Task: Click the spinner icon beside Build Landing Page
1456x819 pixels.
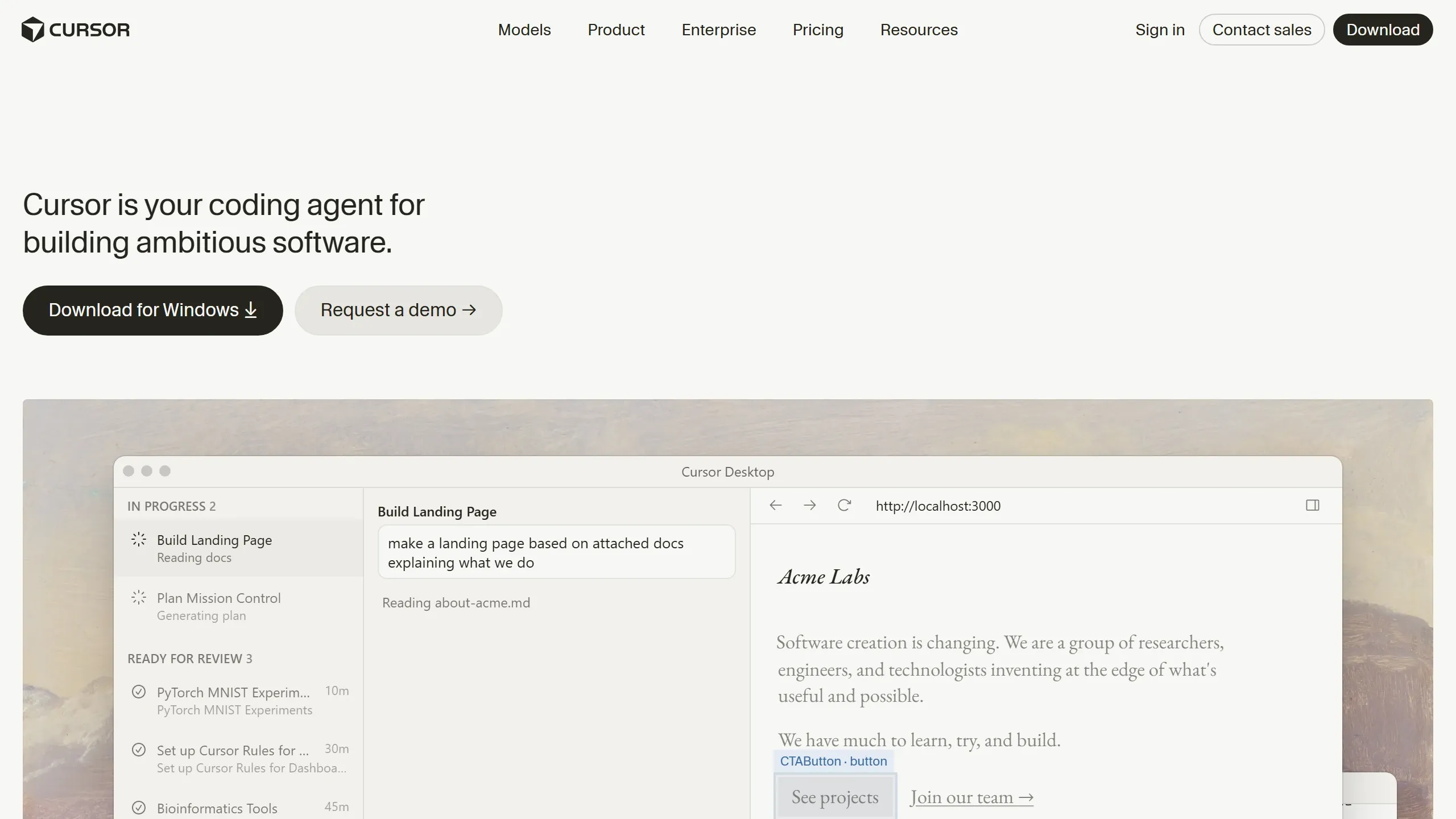Action: pos(139,539)
